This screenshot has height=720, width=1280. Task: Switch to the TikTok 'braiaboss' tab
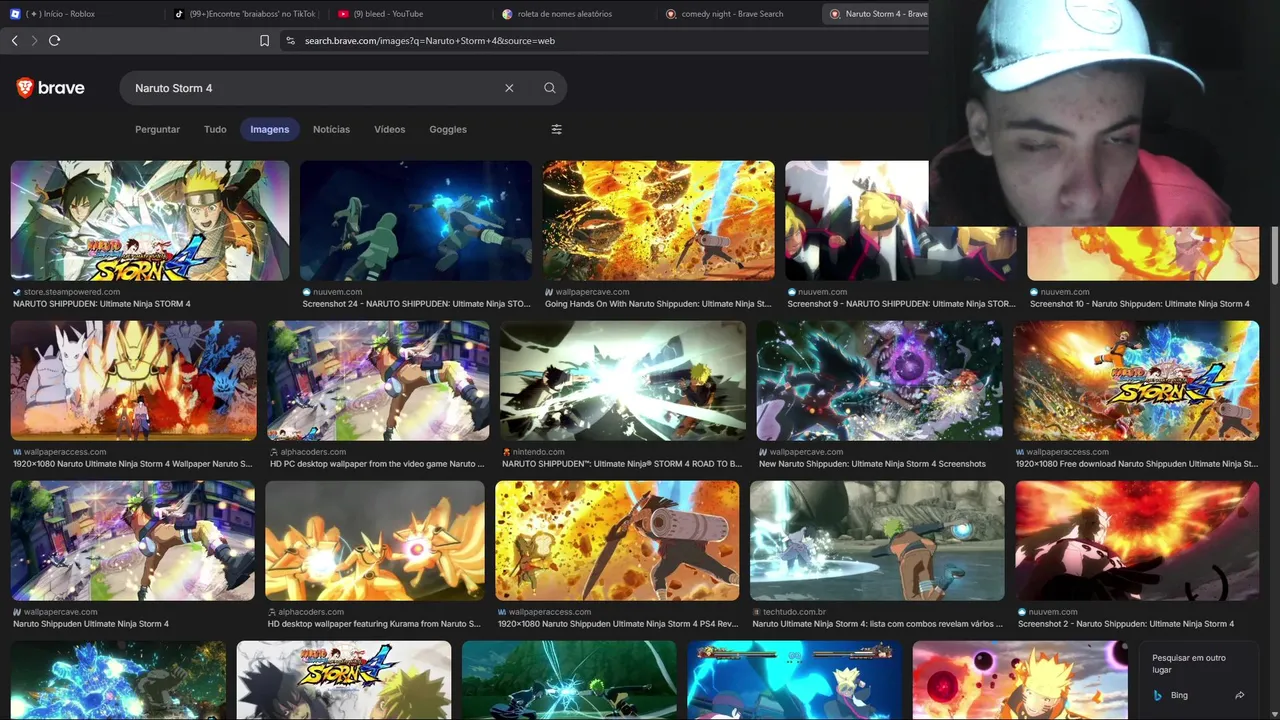244,14
